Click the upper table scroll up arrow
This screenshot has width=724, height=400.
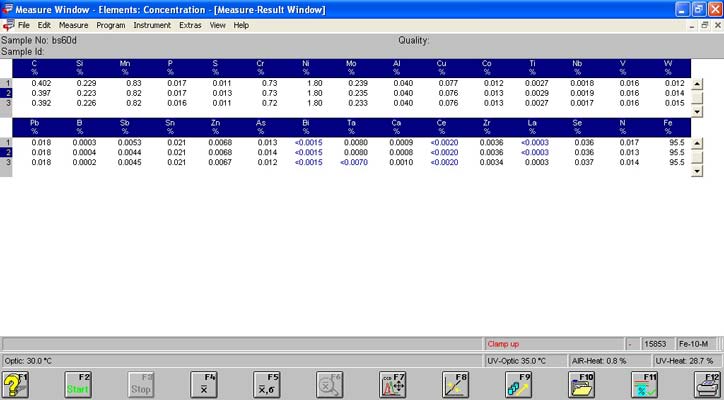(x=697, y=84)
